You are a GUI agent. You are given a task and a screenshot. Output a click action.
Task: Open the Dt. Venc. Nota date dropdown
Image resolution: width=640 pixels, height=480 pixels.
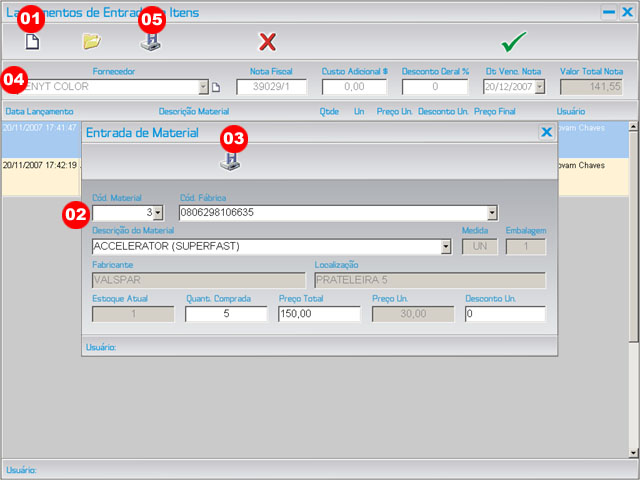[540, 88]
